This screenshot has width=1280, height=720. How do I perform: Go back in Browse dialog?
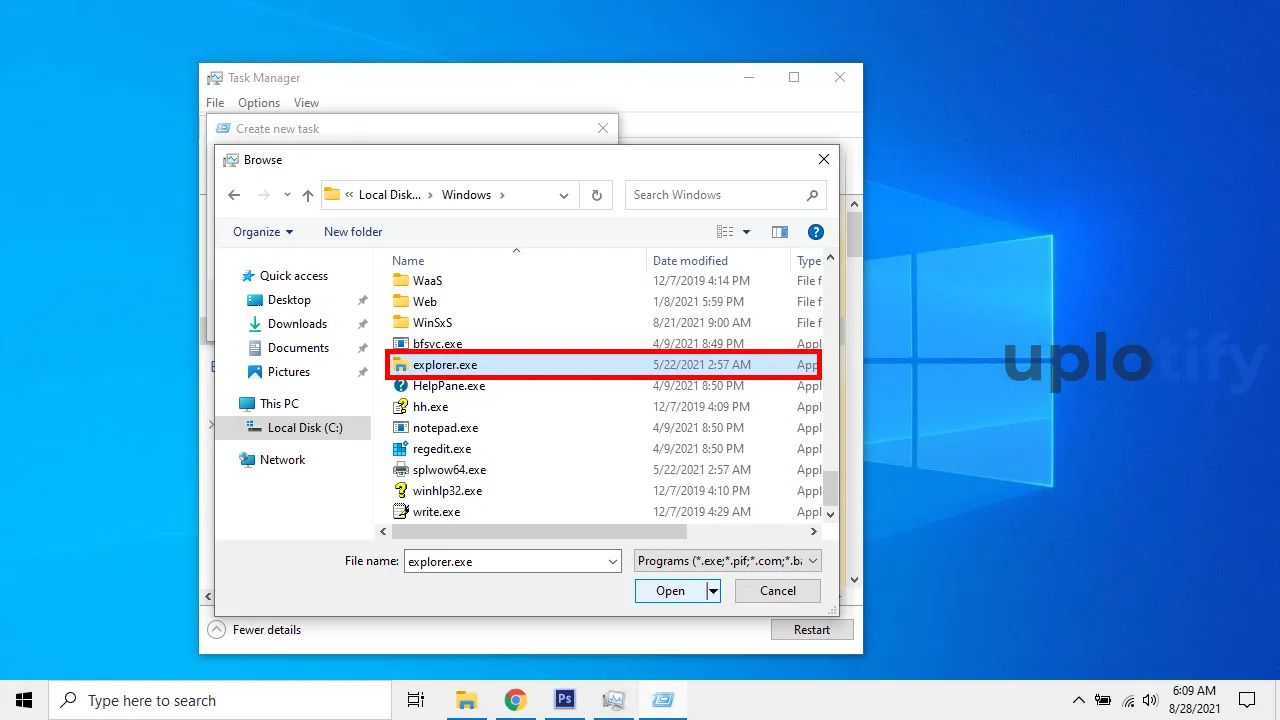point(234,195)
